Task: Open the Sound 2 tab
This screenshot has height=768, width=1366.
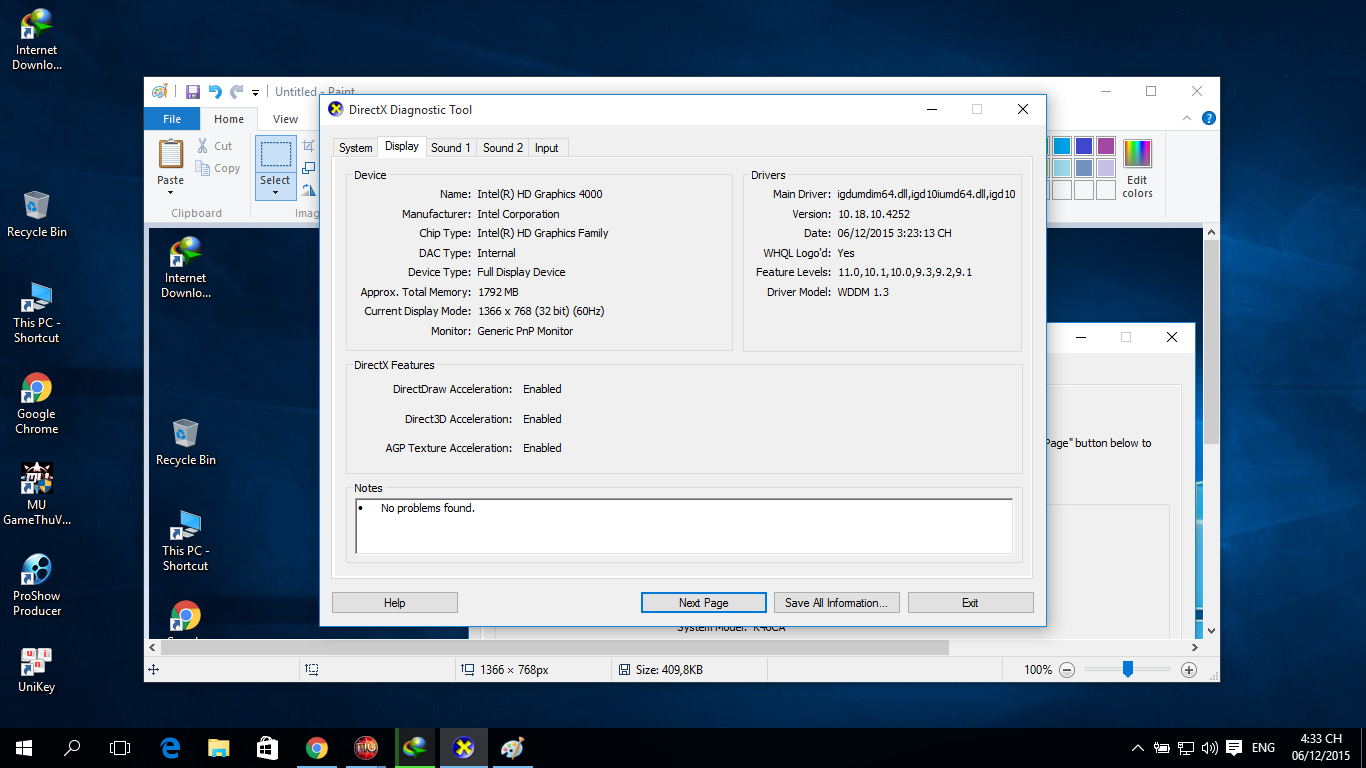Action: [x=503, y=148]
